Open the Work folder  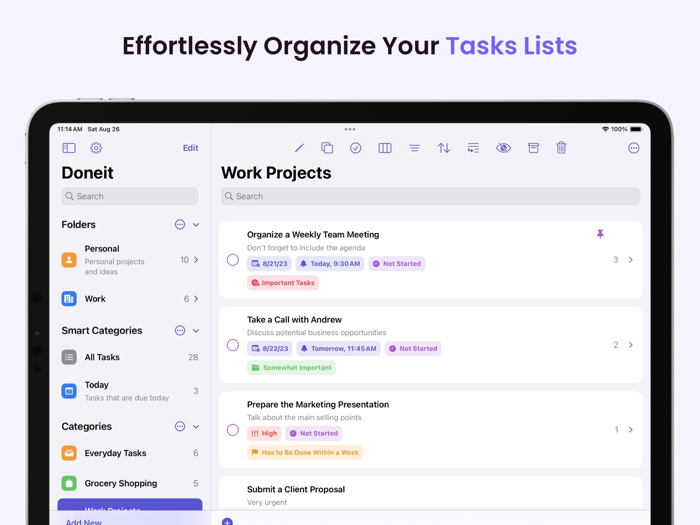(130, 299)
